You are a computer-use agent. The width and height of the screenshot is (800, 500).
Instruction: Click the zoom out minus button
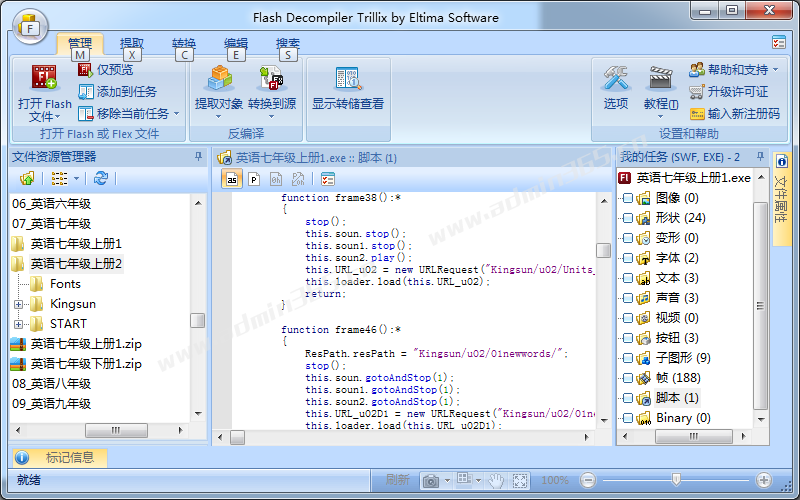coord(588,480)
